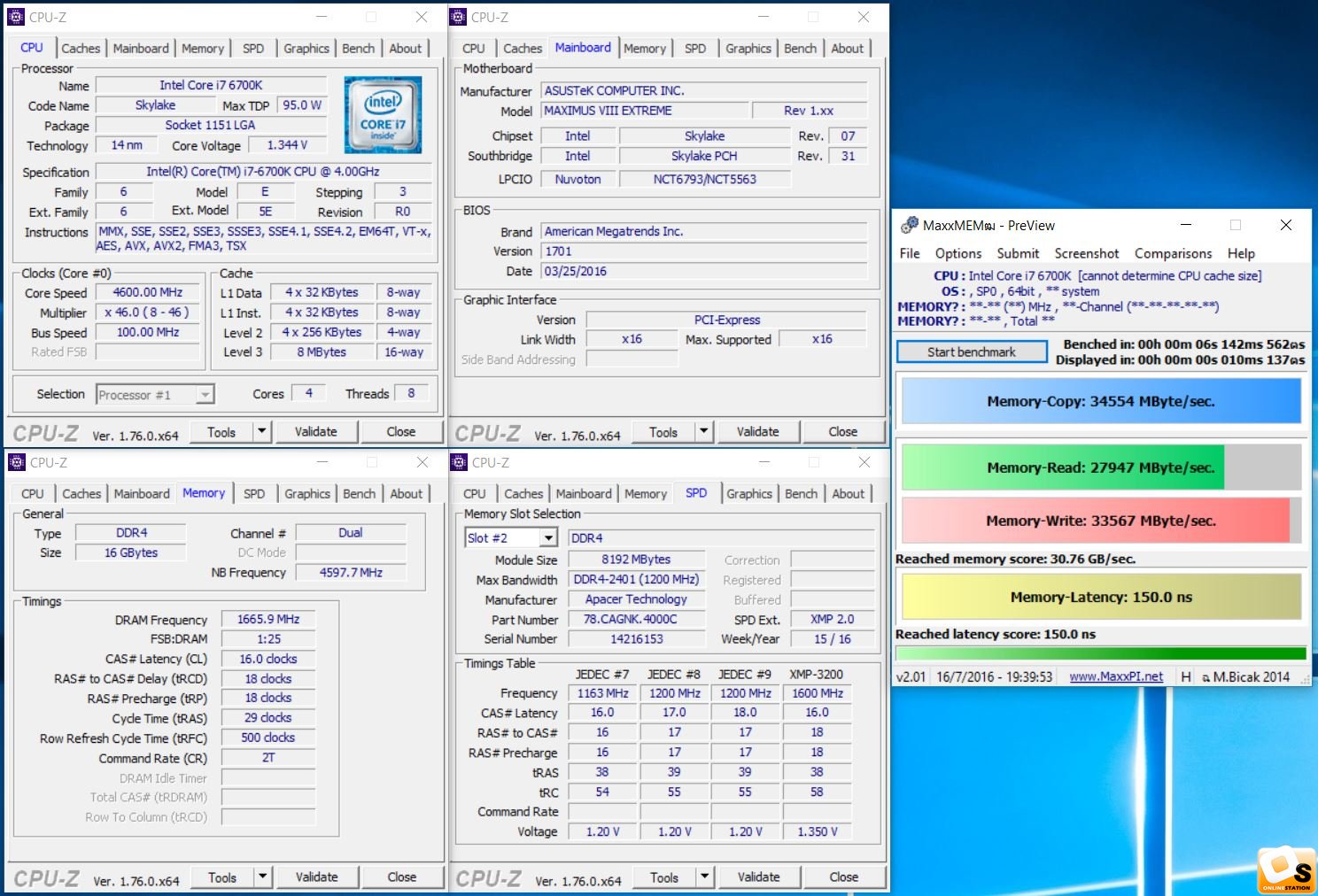Click Close button in Memory window
Image resolution: width=1318 pixels, height=896 pixels.
coord(401,877)
